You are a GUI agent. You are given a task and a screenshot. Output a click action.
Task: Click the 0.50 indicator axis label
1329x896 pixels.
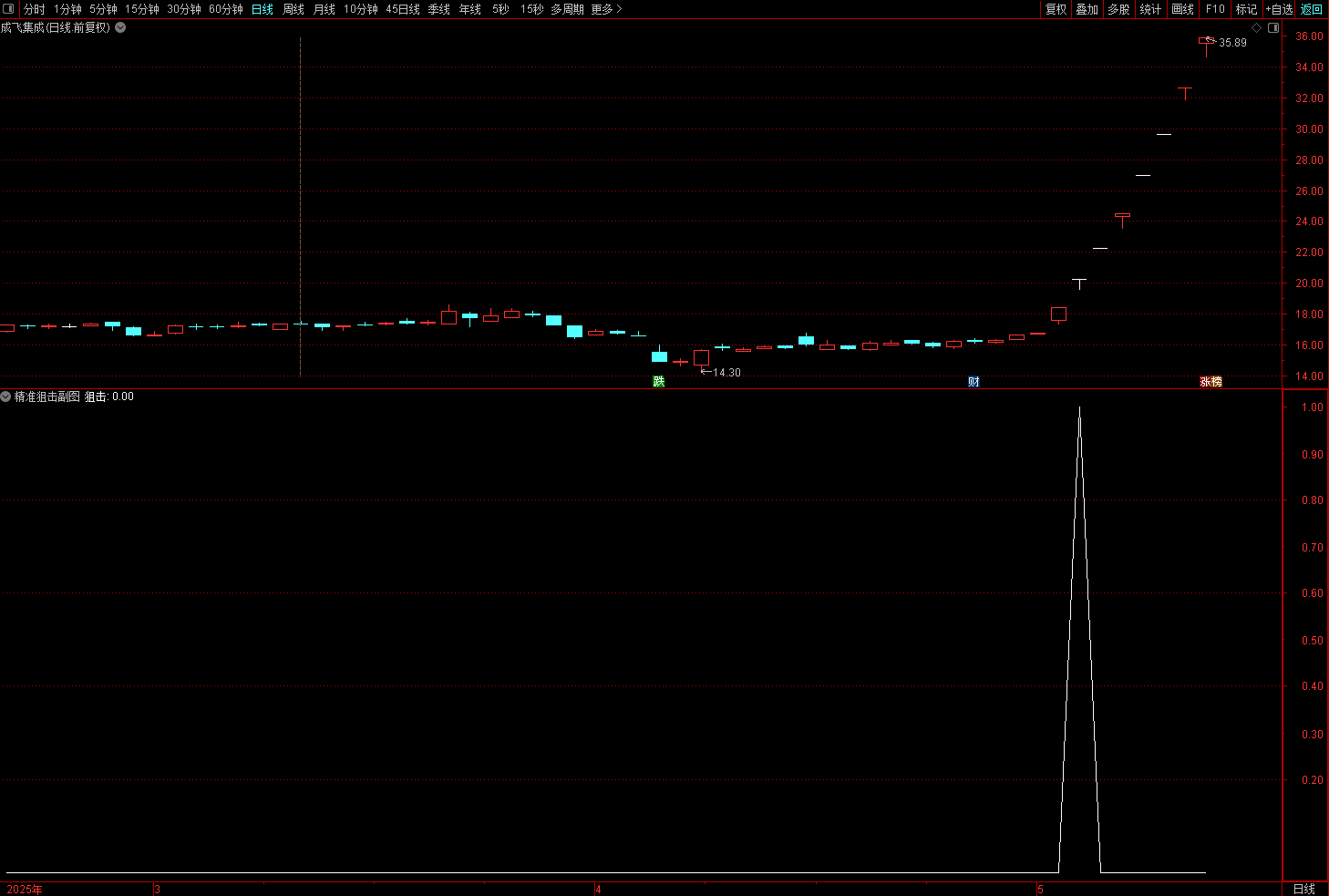1313,641
